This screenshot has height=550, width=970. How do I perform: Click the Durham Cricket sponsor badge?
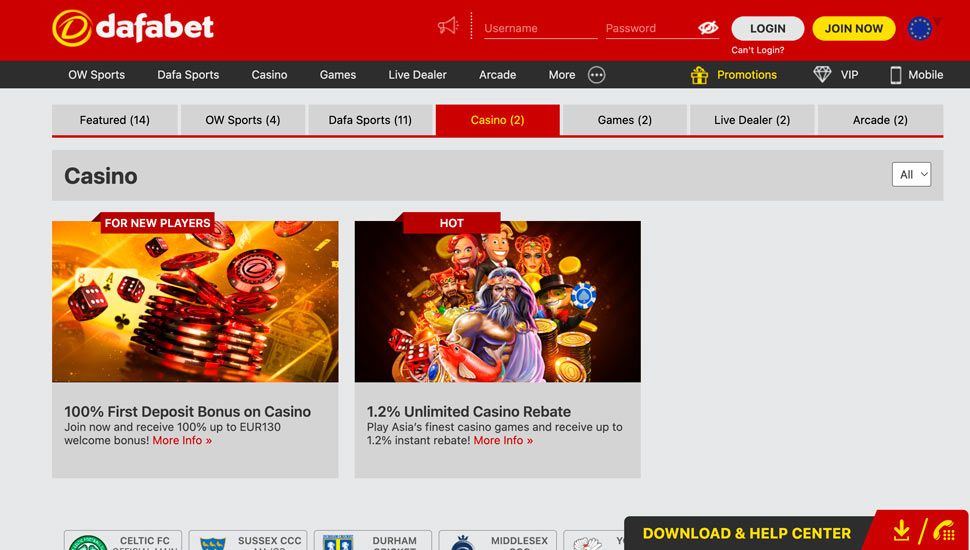[x=372, y=540]
